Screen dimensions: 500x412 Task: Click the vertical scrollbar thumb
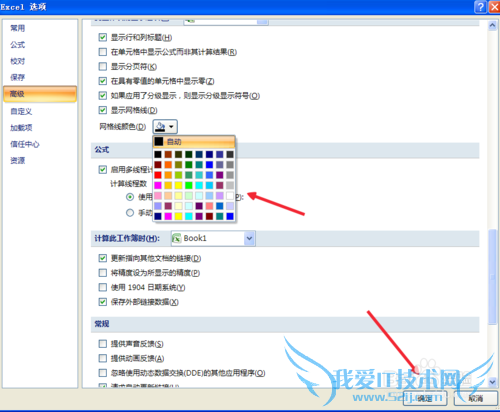(x=492, y=277)
